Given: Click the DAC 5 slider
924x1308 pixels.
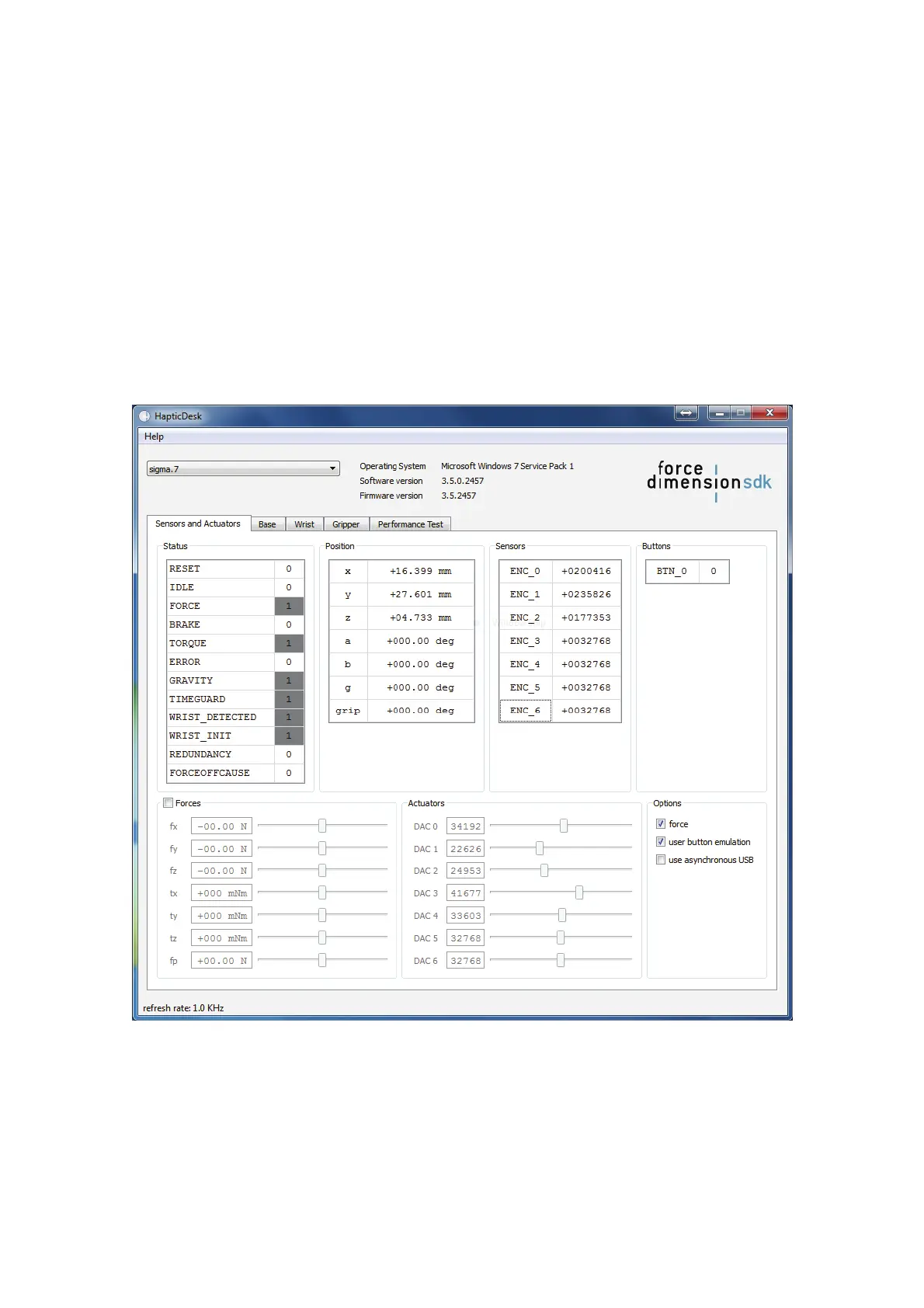Looking at the screenshot, I should [561, 938].
